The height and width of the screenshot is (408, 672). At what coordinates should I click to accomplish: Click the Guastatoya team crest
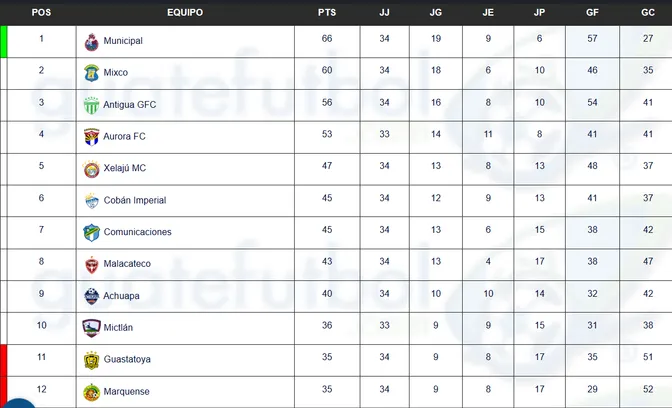pyautogui.click(x=92, y=359)
